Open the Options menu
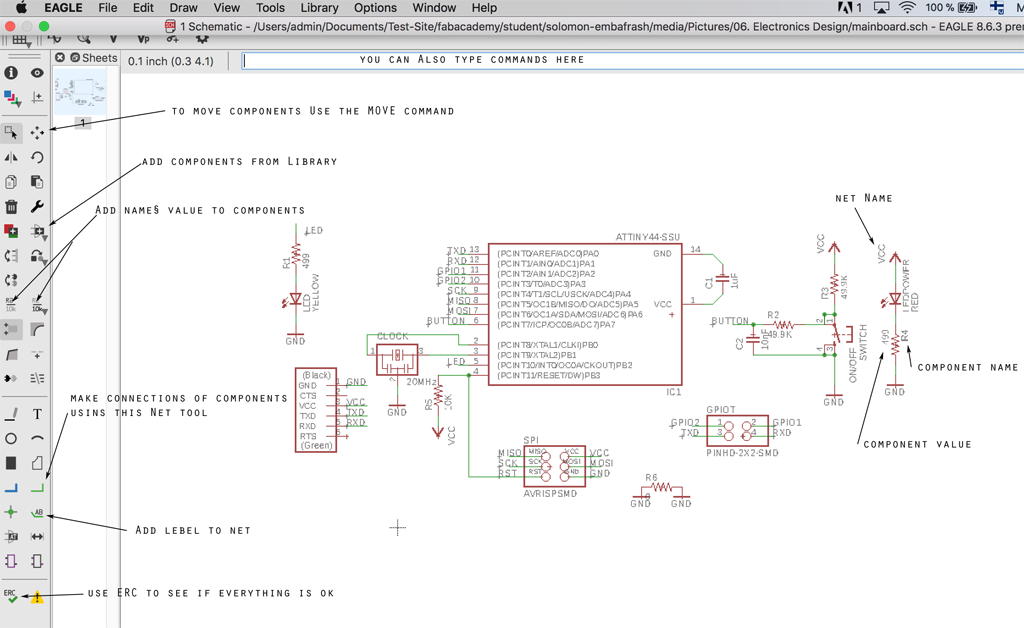This screenshot has width=1024, height=628. (x=376, y=8)
